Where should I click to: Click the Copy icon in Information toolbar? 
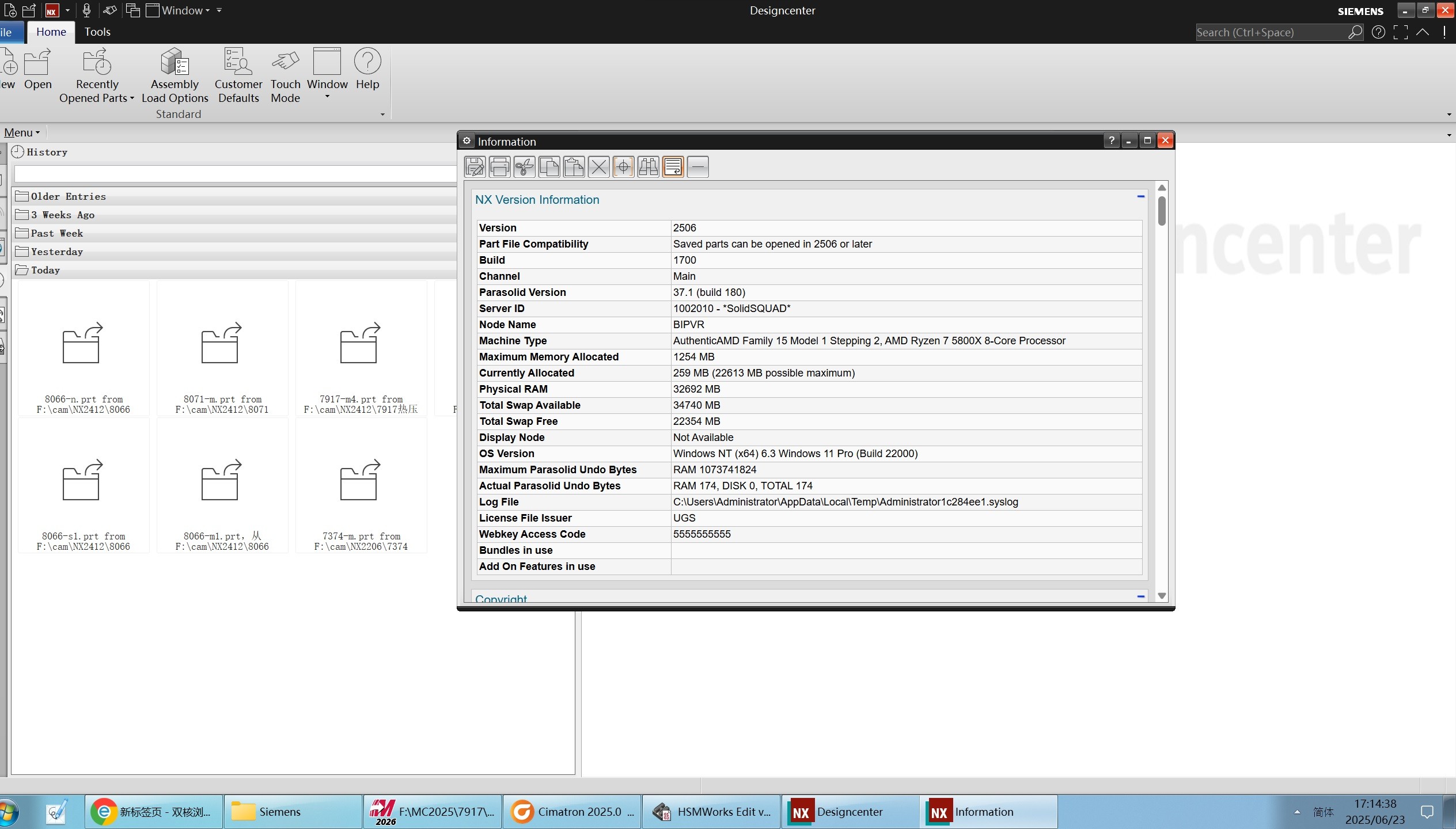(x=549, y=167)
